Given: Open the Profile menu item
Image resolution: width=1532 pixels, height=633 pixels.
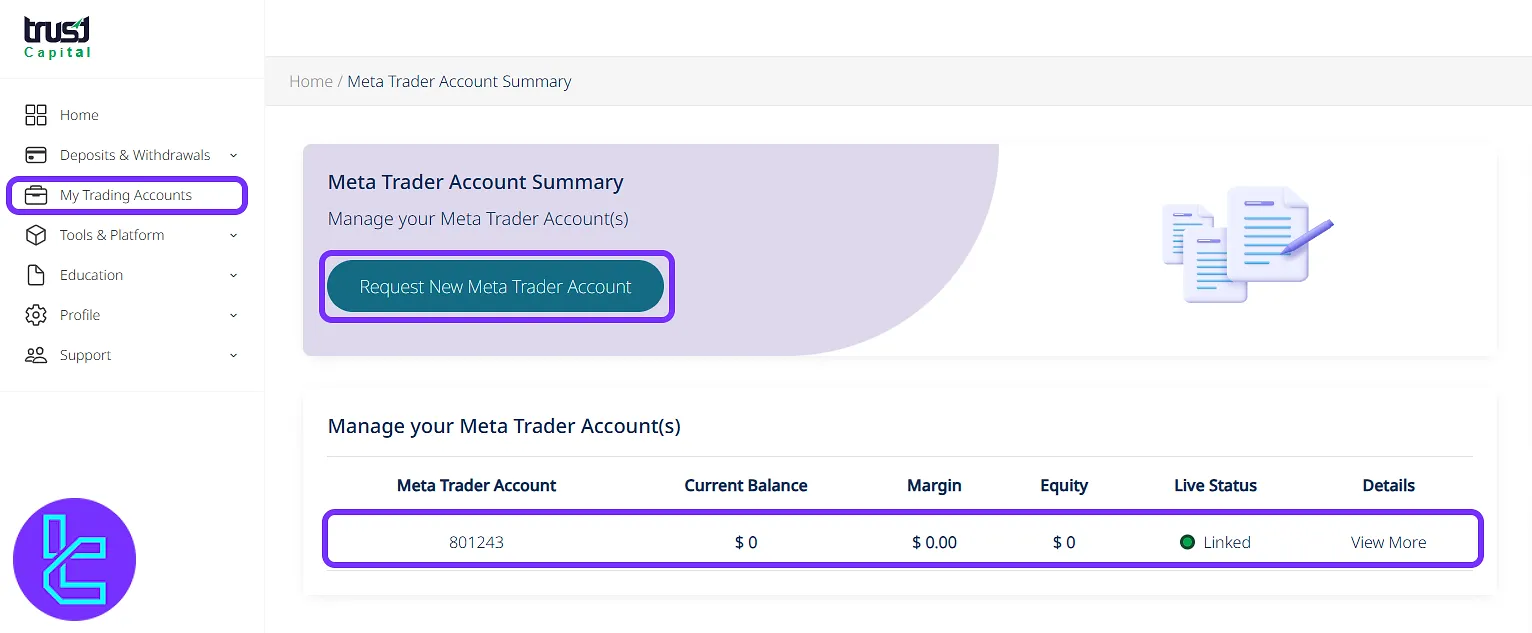Looking at the screenshot, I should coord(80,315).
